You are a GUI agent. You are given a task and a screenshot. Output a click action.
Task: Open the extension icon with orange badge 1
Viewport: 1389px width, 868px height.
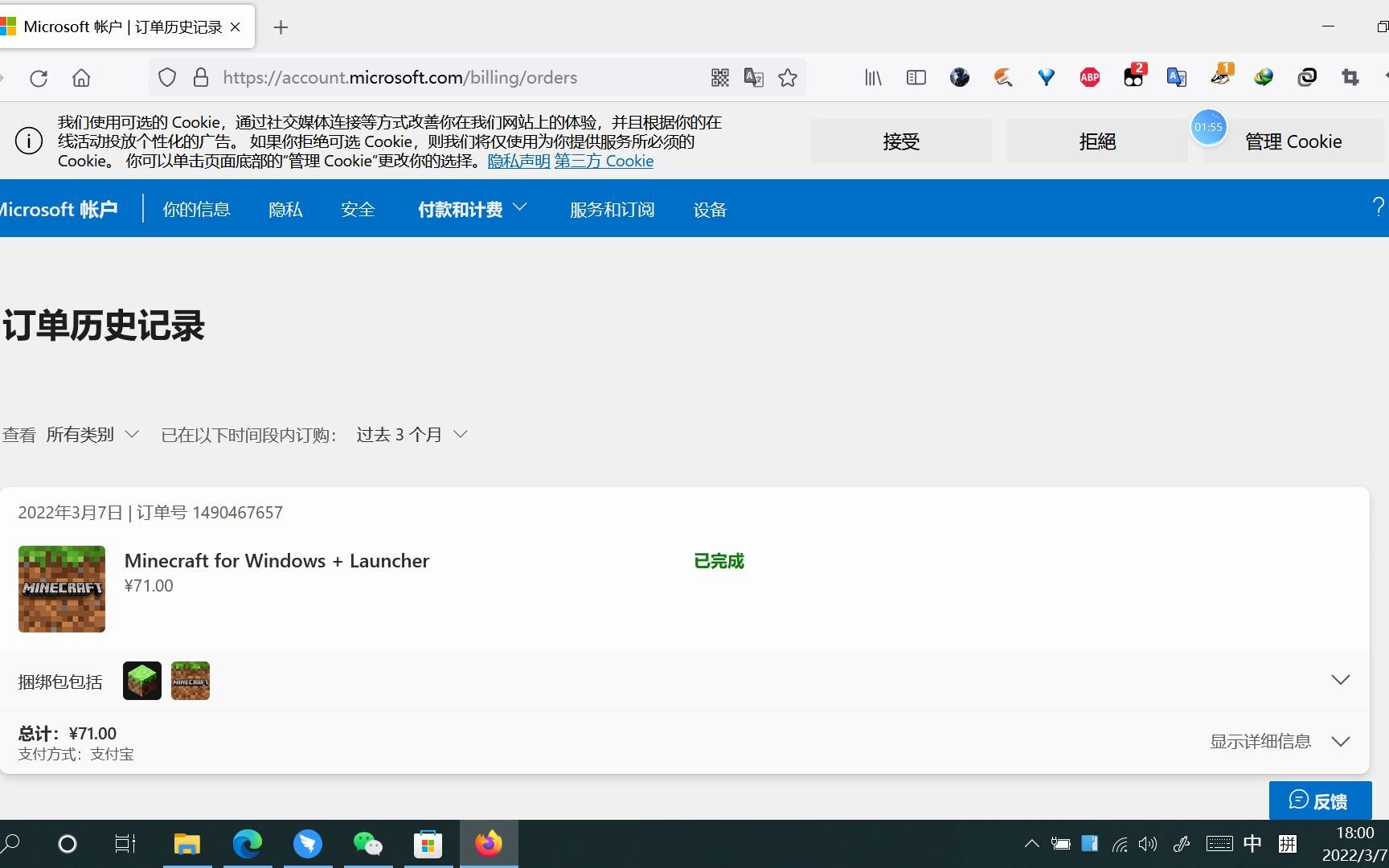click(1222, 75)
